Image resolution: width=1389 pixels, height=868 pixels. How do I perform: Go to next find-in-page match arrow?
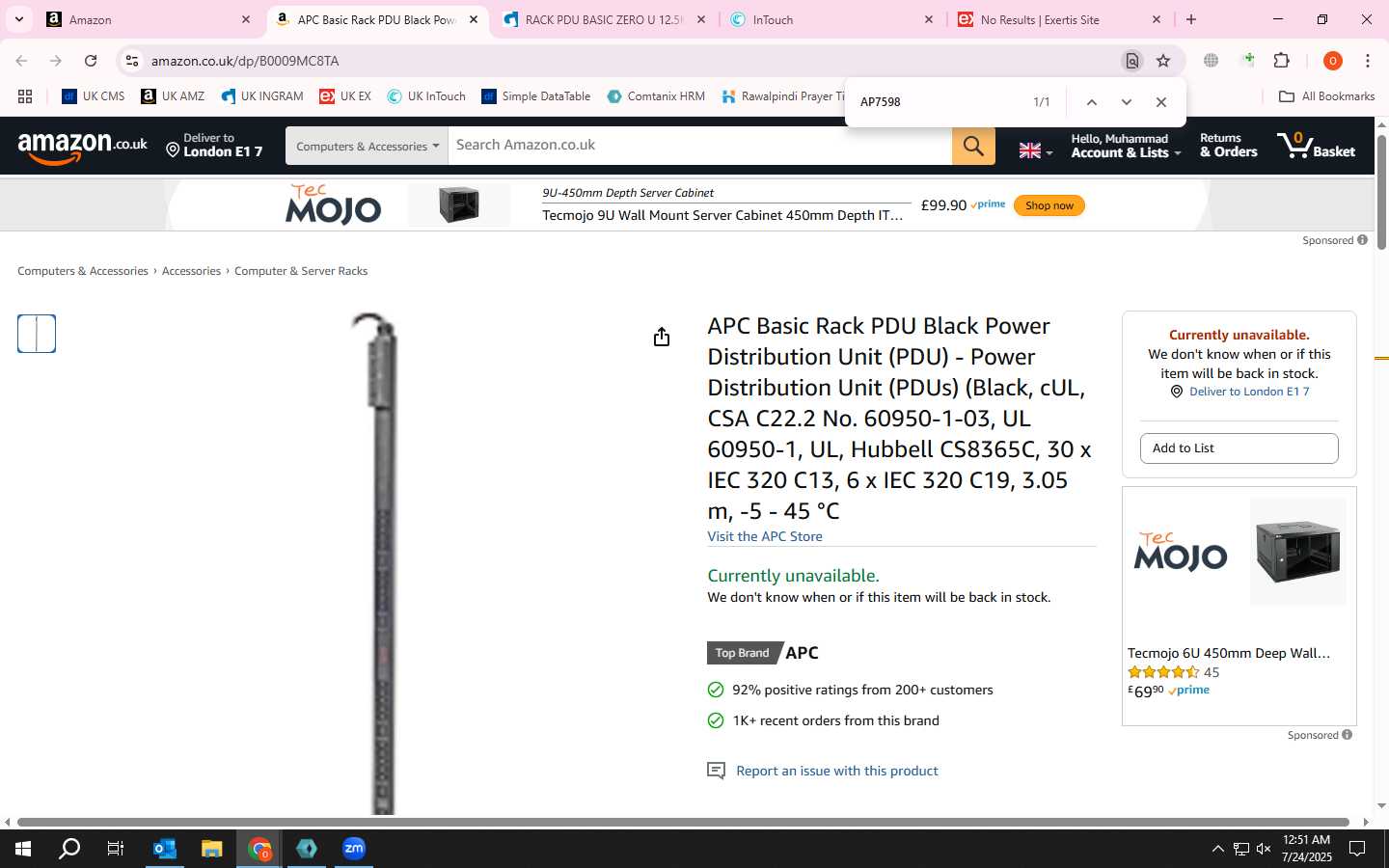point(1126,102)
